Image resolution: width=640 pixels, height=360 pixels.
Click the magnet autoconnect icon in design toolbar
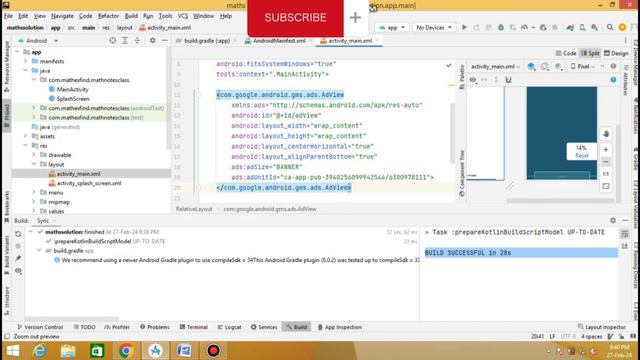(508, 80)
